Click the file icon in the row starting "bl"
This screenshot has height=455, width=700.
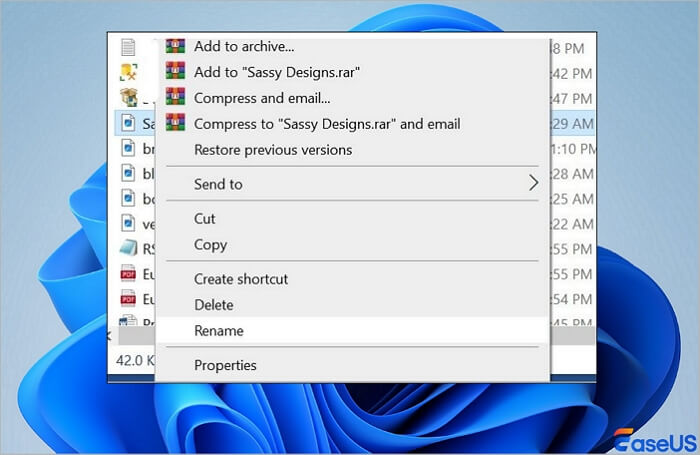pyautogui.click(x=128, y=173)
